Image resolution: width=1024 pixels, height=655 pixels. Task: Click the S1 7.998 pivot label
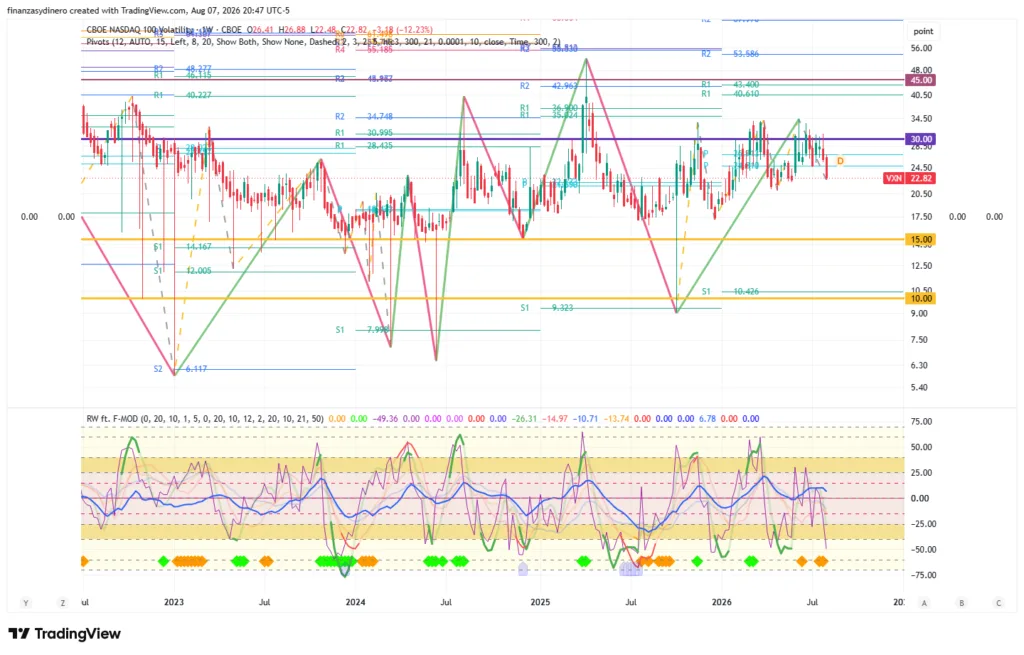362,330
